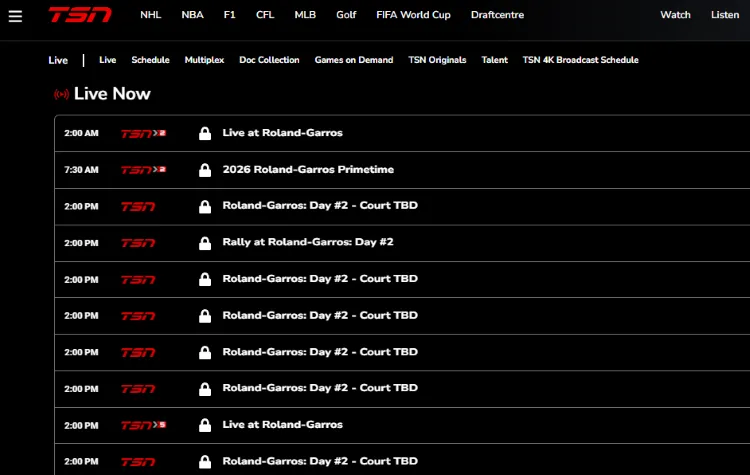Click the TSN channel logo in the Rally row

pyautogui.click(x=138, y=243)
